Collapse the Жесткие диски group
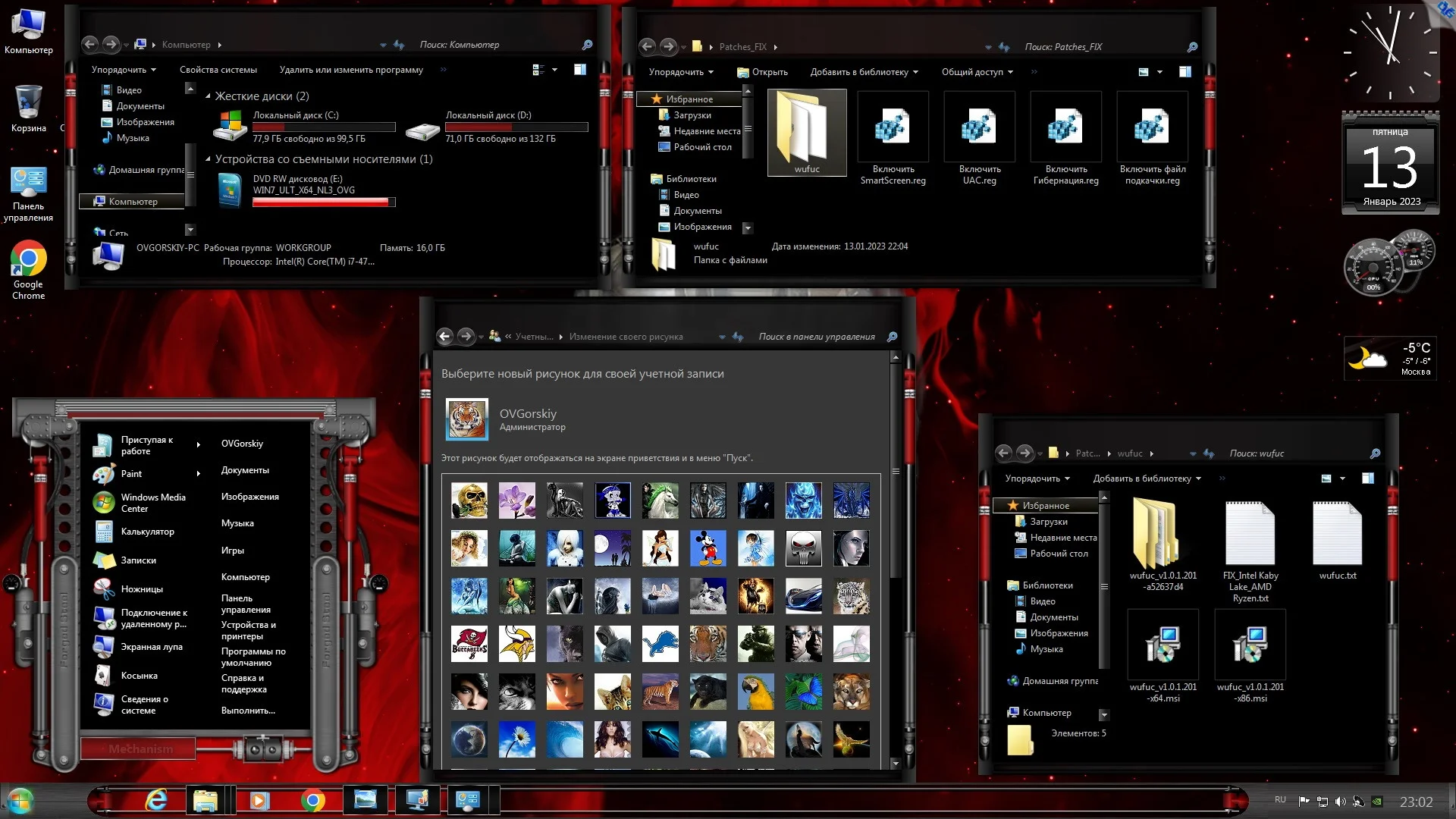The width and height of the screenshot is (1456, 819). (208, 96)
